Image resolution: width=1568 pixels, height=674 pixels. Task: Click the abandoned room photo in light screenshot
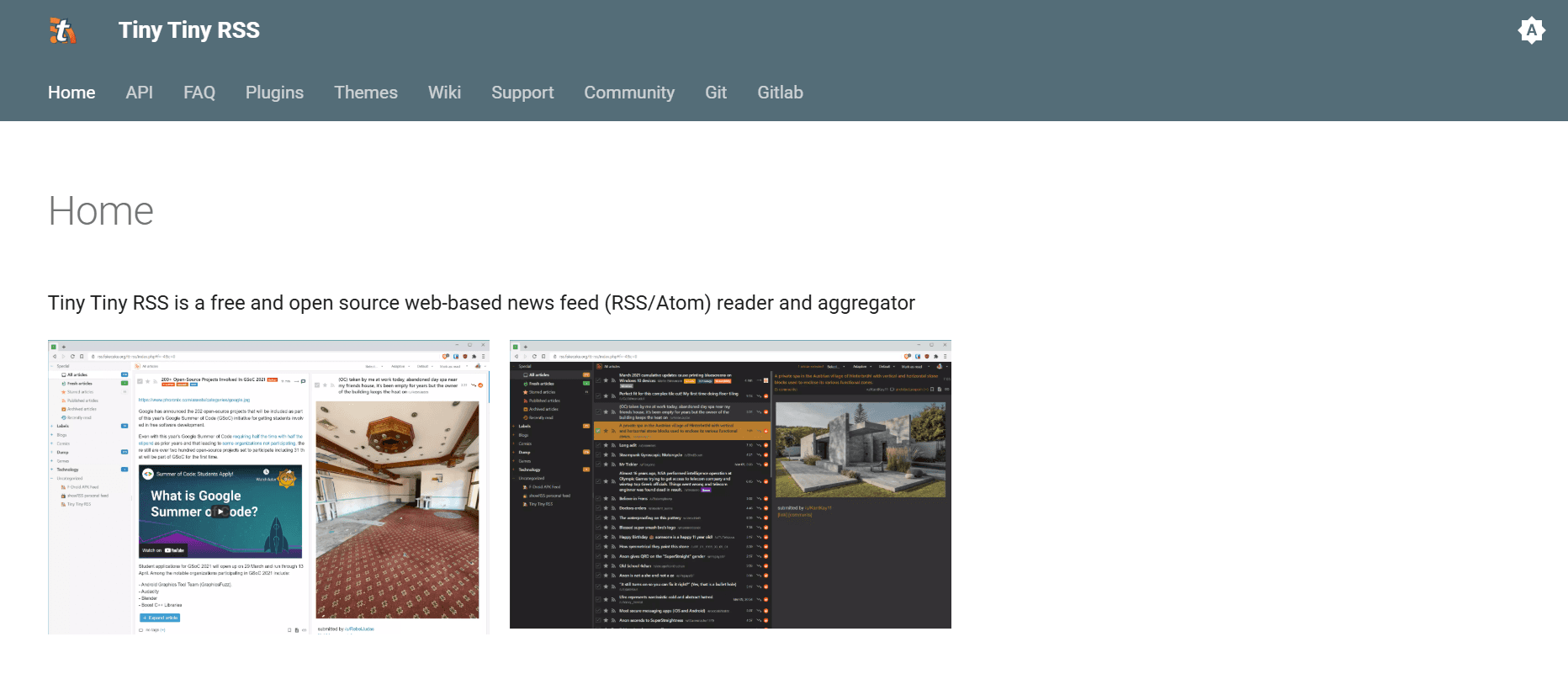397,509
